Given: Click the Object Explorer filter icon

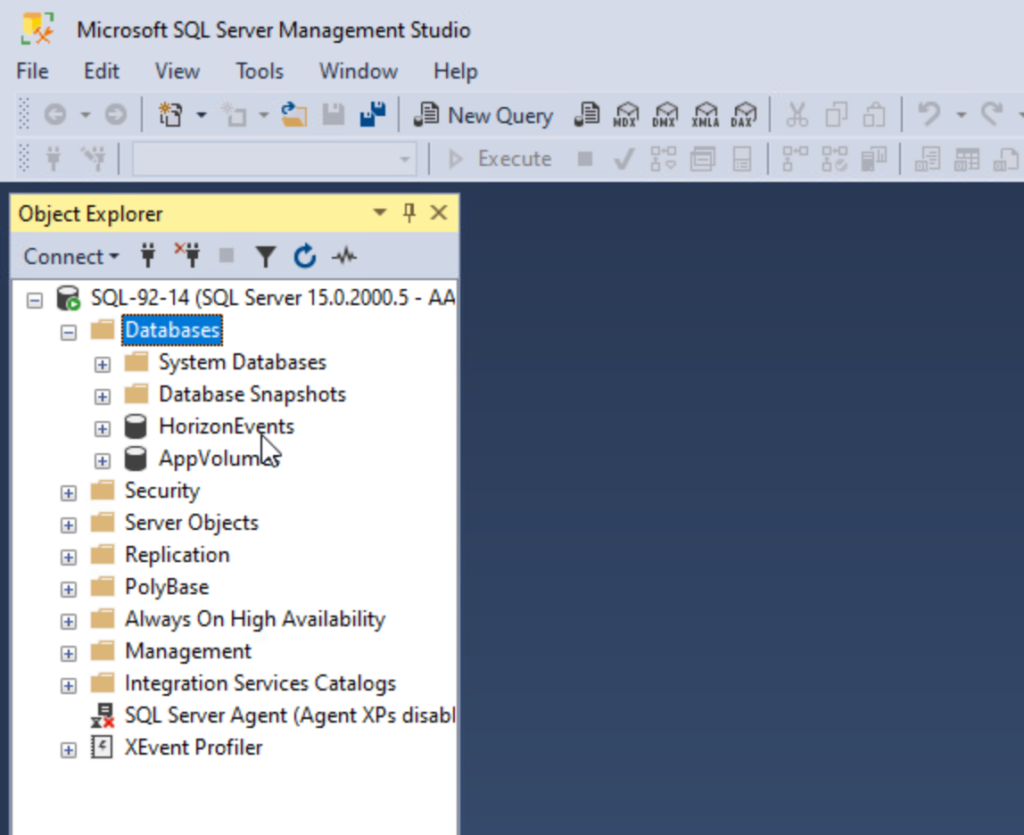Looking at the screenshot, I should (264, 257).
